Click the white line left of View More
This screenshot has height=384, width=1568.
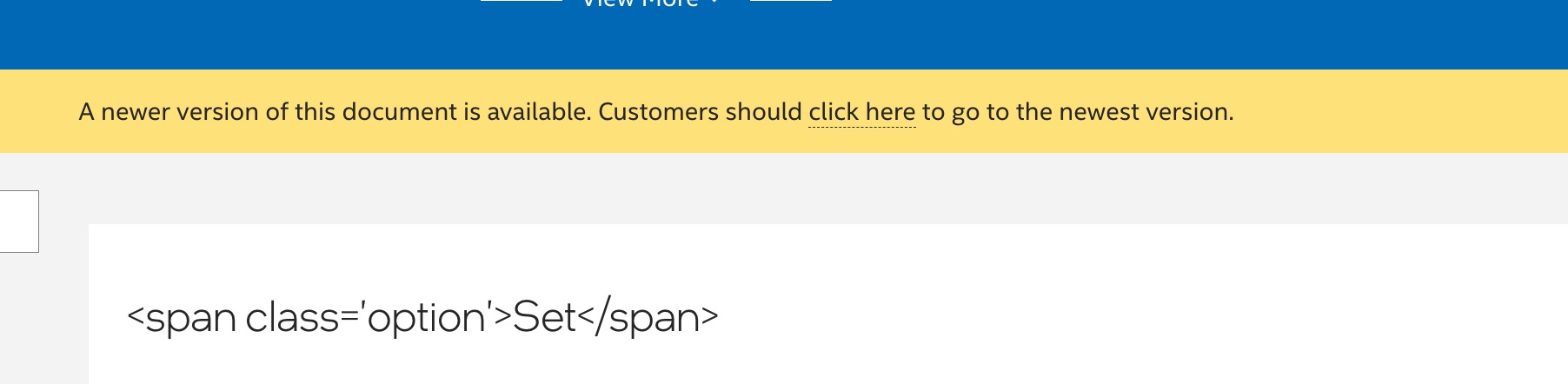(x=522, y=1)
